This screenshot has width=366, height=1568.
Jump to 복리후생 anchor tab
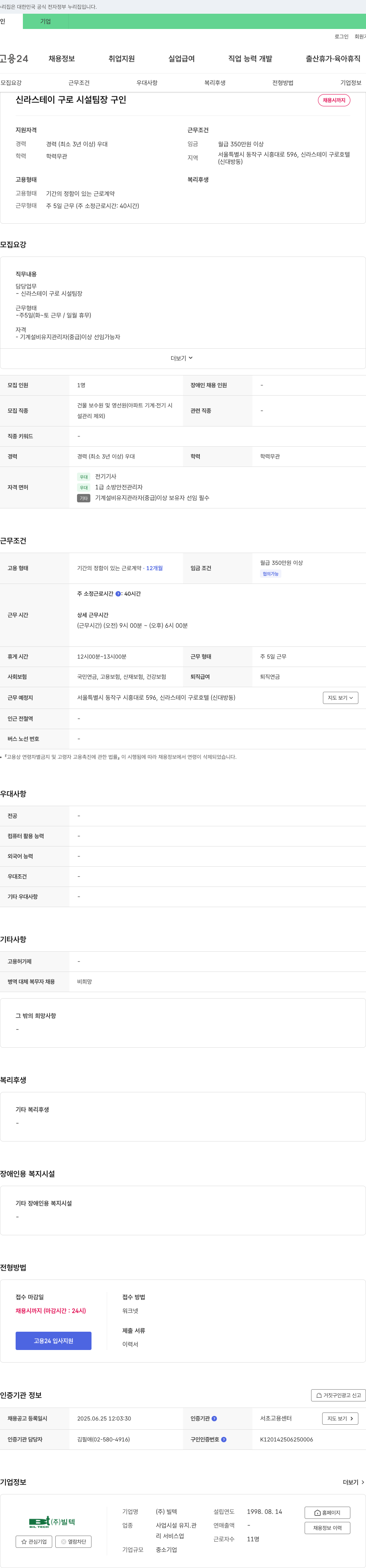pos(214,83)
